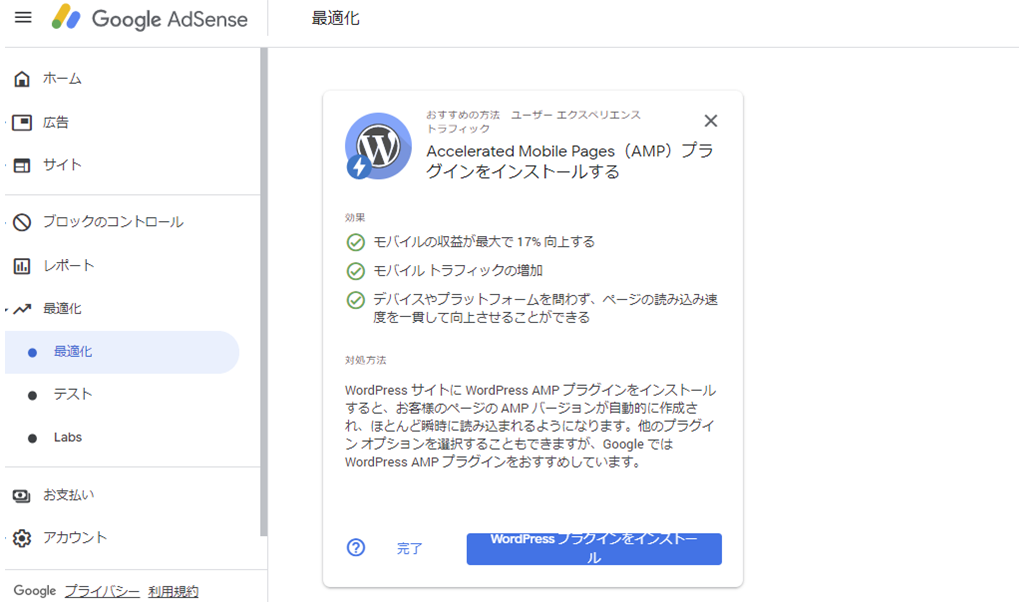1019x606 pixels.
Task: Click the モバイル トラフィックの増加 text
Action: pos(458,270)
